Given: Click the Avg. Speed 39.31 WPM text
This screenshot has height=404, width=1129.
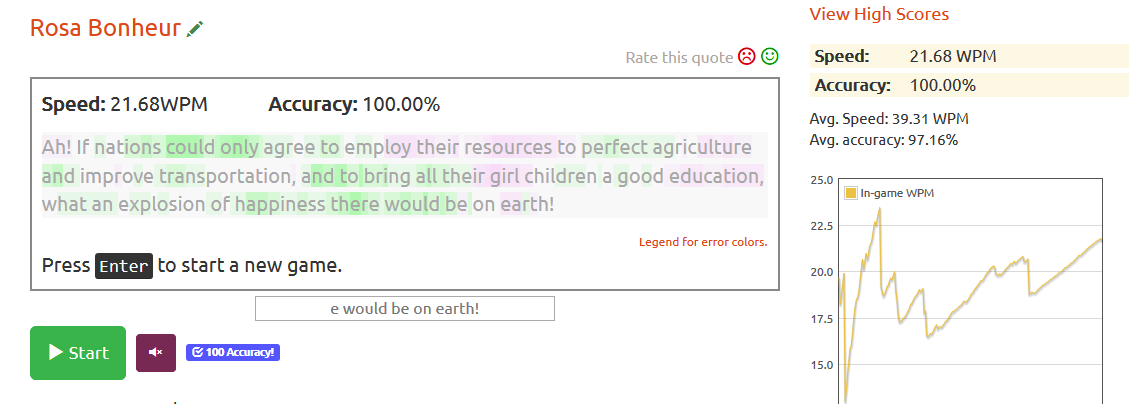Looking at the screenshot, I should click(889, 119).
